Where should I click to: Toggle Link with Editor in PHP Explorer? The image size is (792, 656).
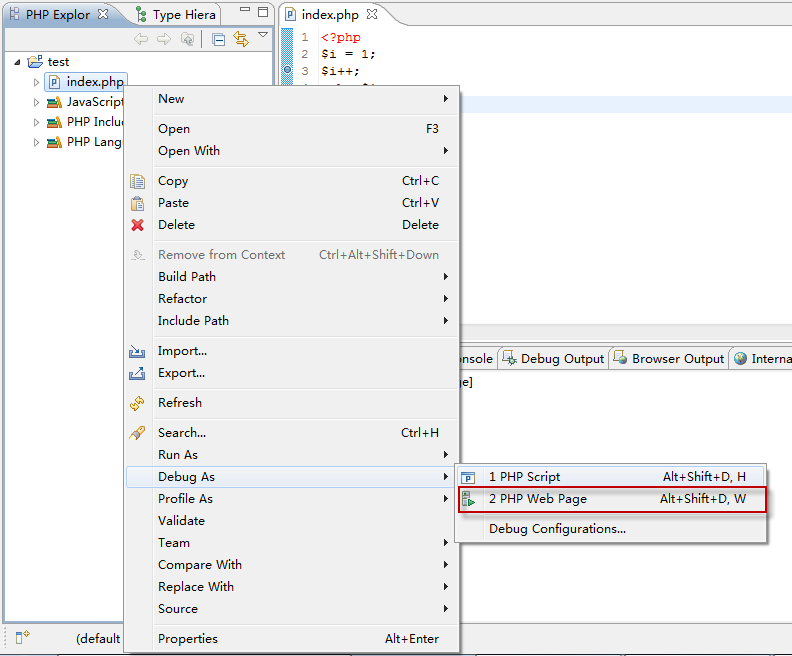[x=241, y=39]
